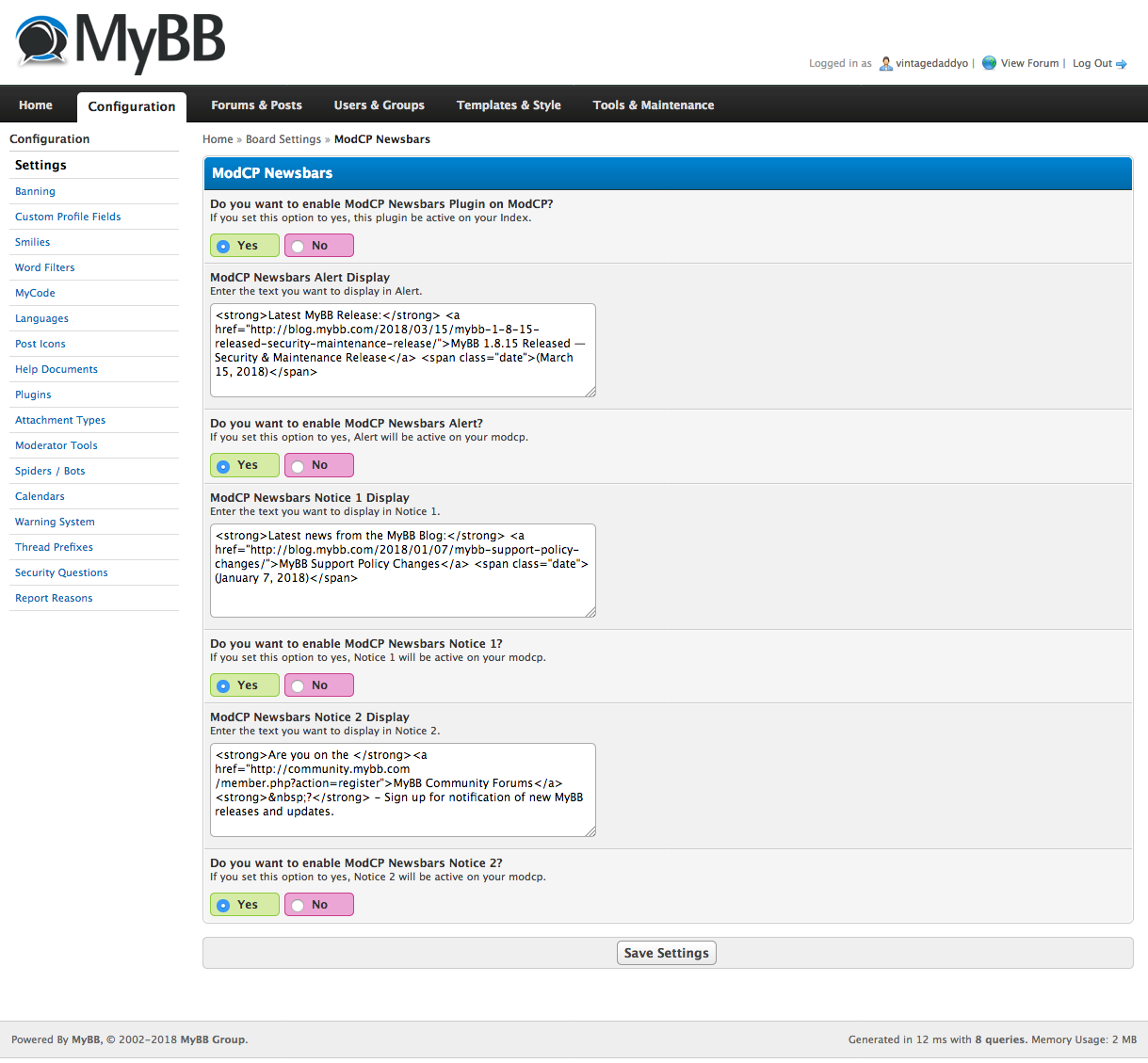Screen dimensions: 1148x1063
Task: Click inside the Alert Display text area
Action: 403,350
